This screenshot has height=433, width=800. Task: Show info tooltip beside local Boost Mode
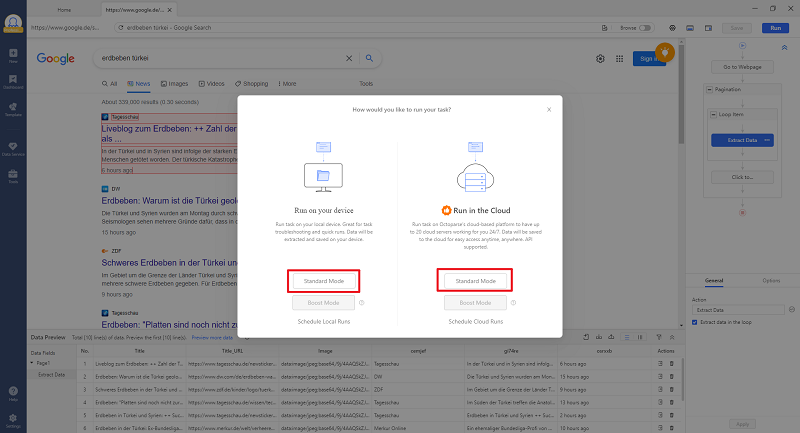[362, 303]
